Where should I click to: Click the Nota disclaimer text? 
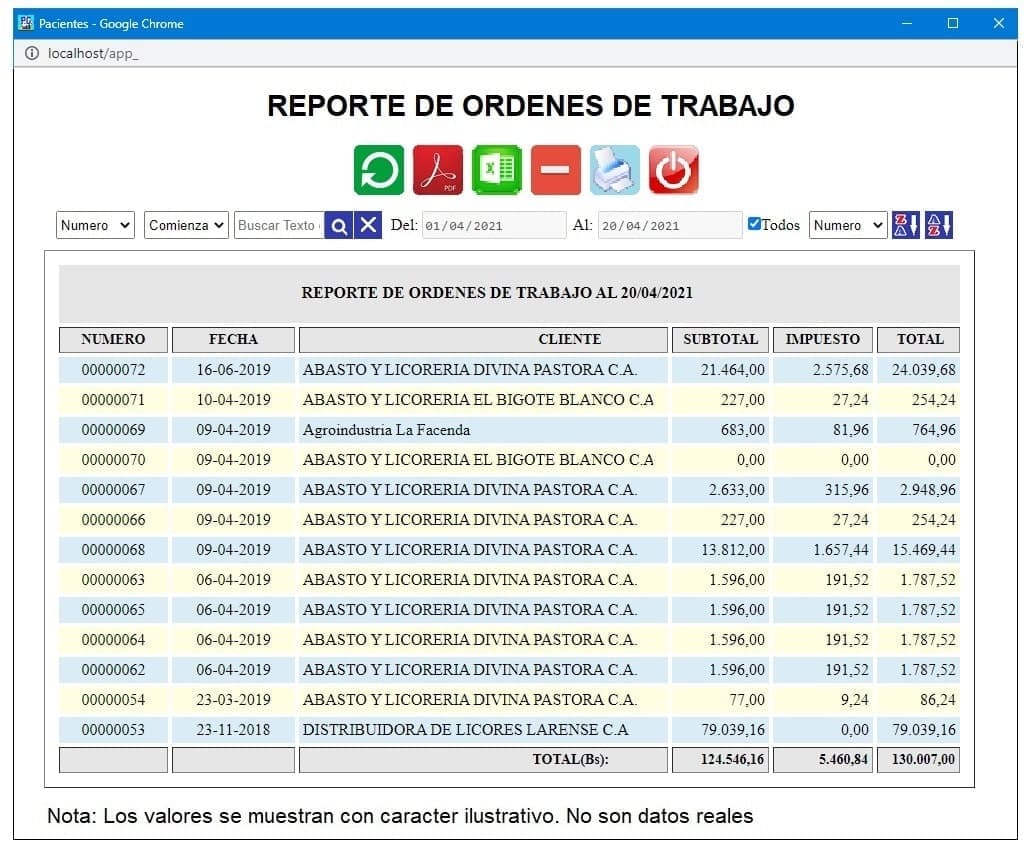(x=400, y=816)
